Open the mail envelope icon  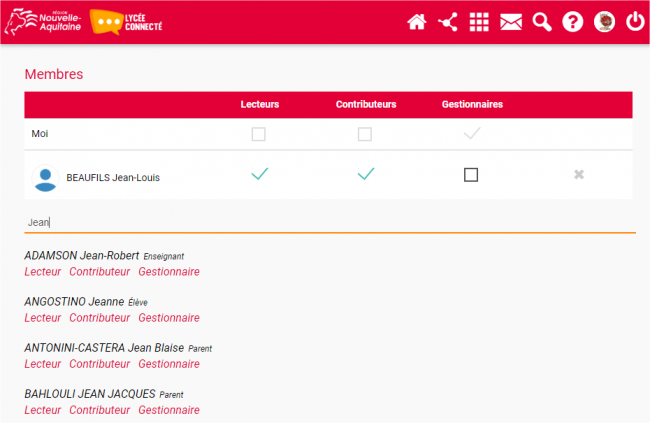point(511,22)
